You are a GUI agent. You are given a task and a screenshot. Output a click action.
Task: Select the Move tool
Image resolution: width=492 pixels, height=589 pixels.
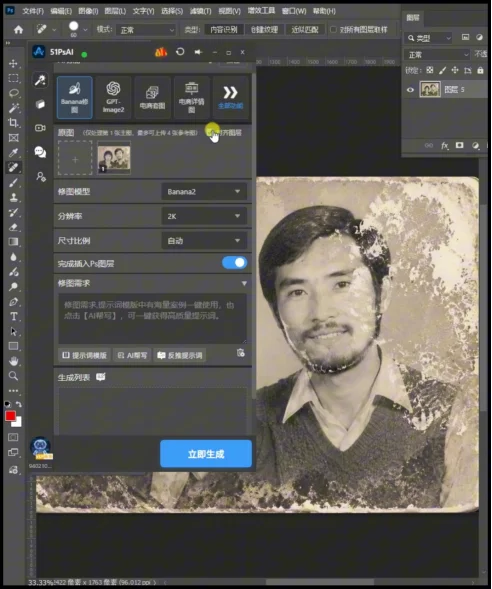coord(13,63)
